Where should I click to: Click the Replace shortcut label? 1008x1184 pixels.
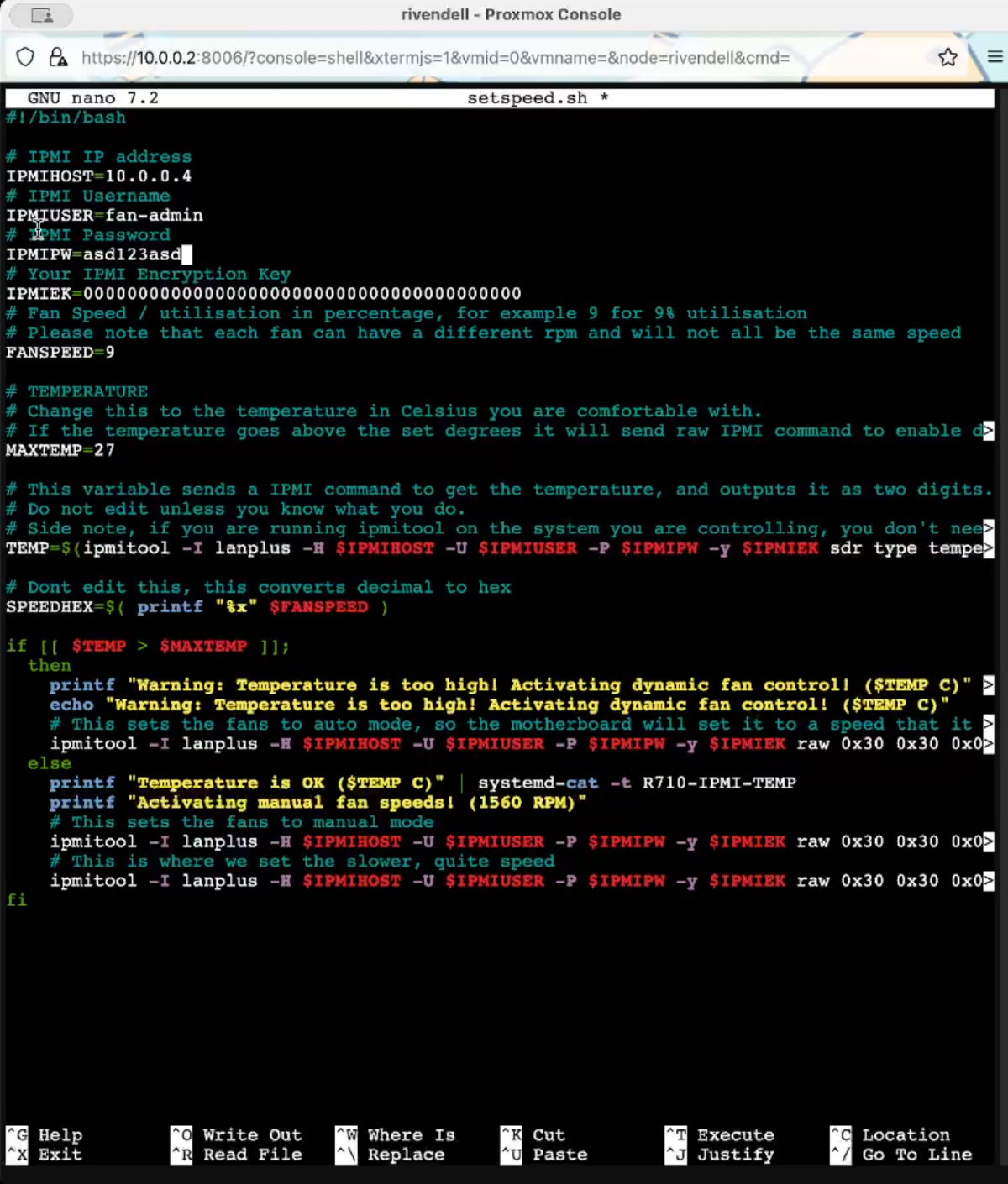click(406, 1155)
